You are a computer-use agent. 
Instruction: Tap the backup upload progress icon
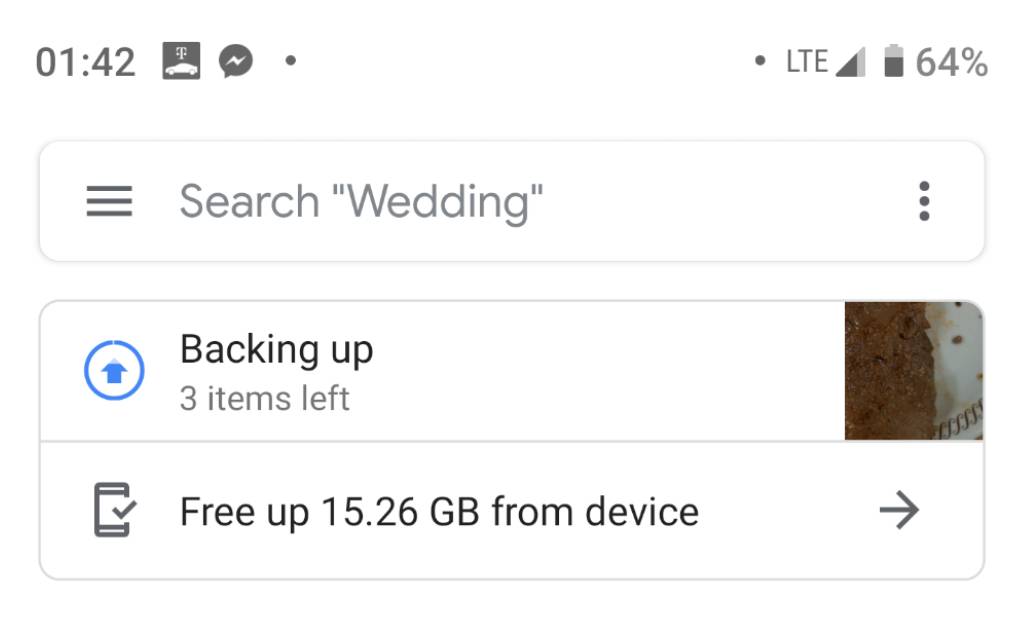[x=114, y=370]
